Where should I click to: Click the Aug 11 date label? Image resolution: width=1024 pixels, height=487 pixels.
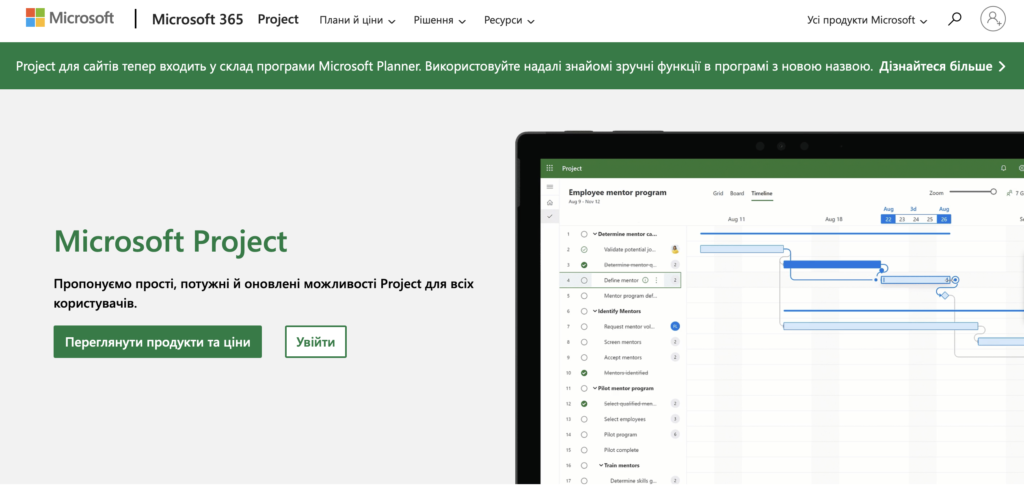pos(737,219)
